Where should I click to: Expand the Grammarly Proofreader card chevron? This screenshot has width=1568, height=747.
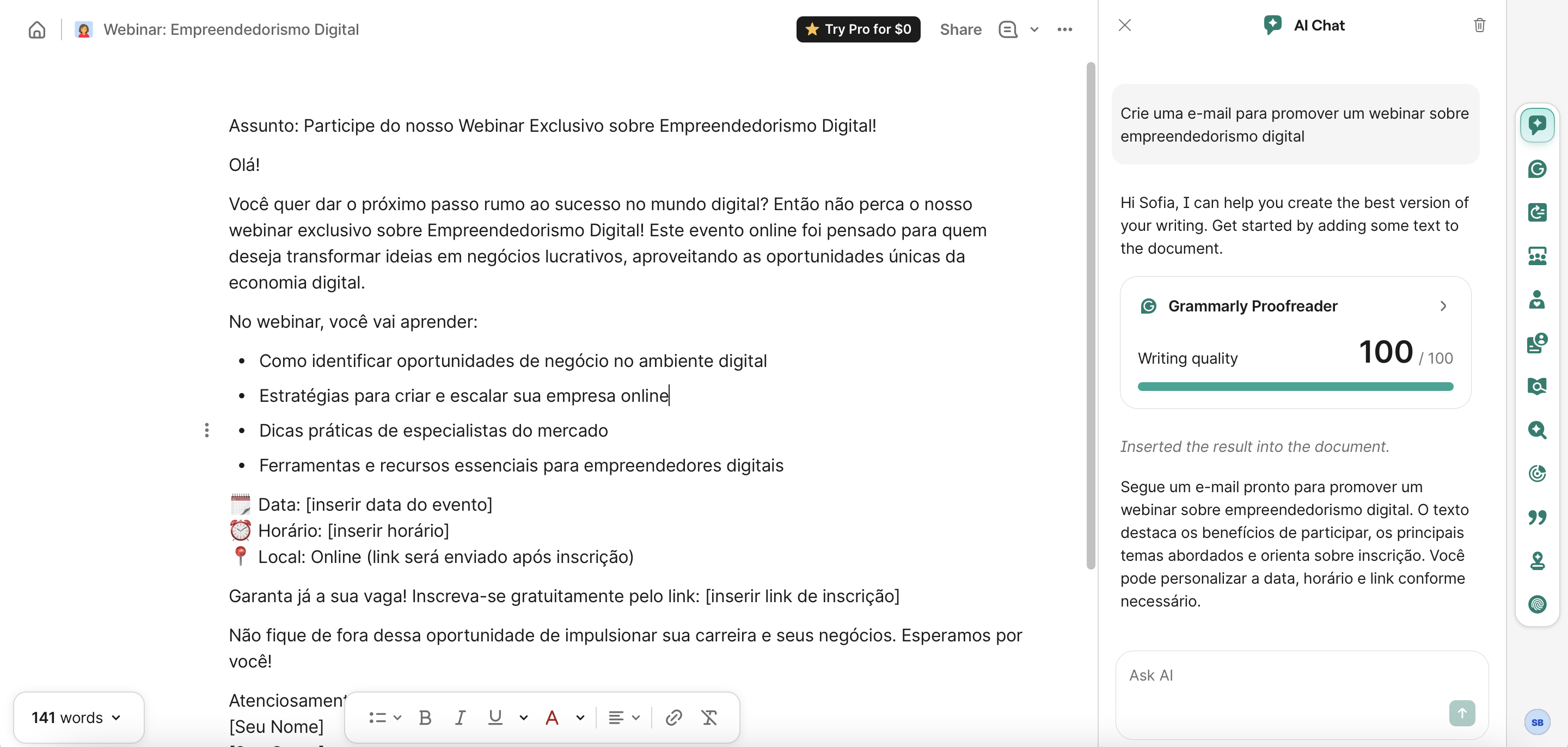click(1443, 305)
